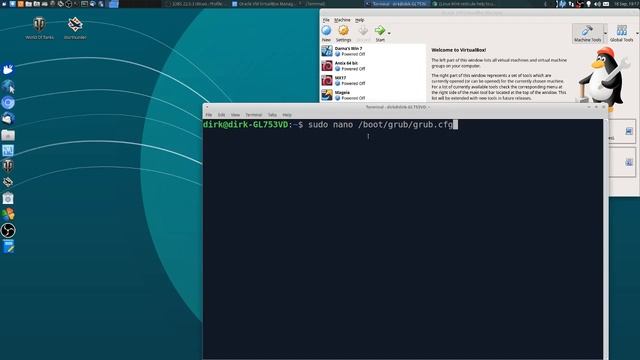Switch to the browser window taskbar button
640x360 pixels.
point(463,4)
